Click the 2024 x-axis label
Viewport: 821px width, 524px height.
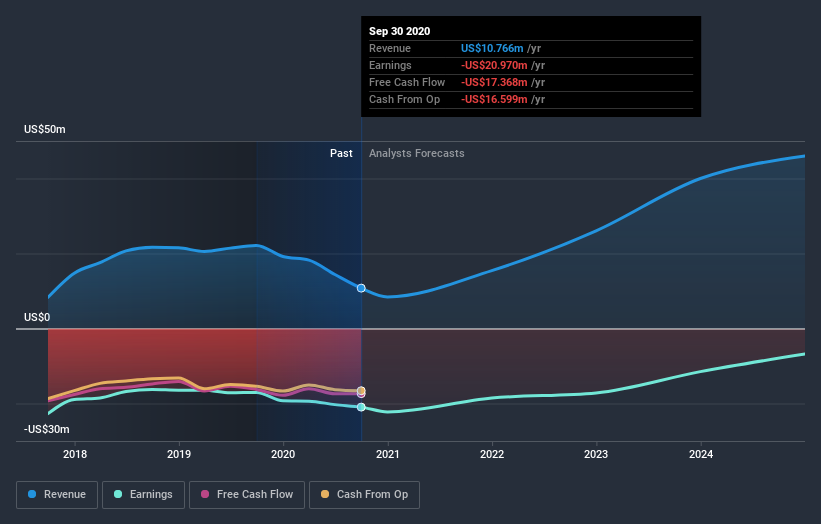tap(701, 454)
